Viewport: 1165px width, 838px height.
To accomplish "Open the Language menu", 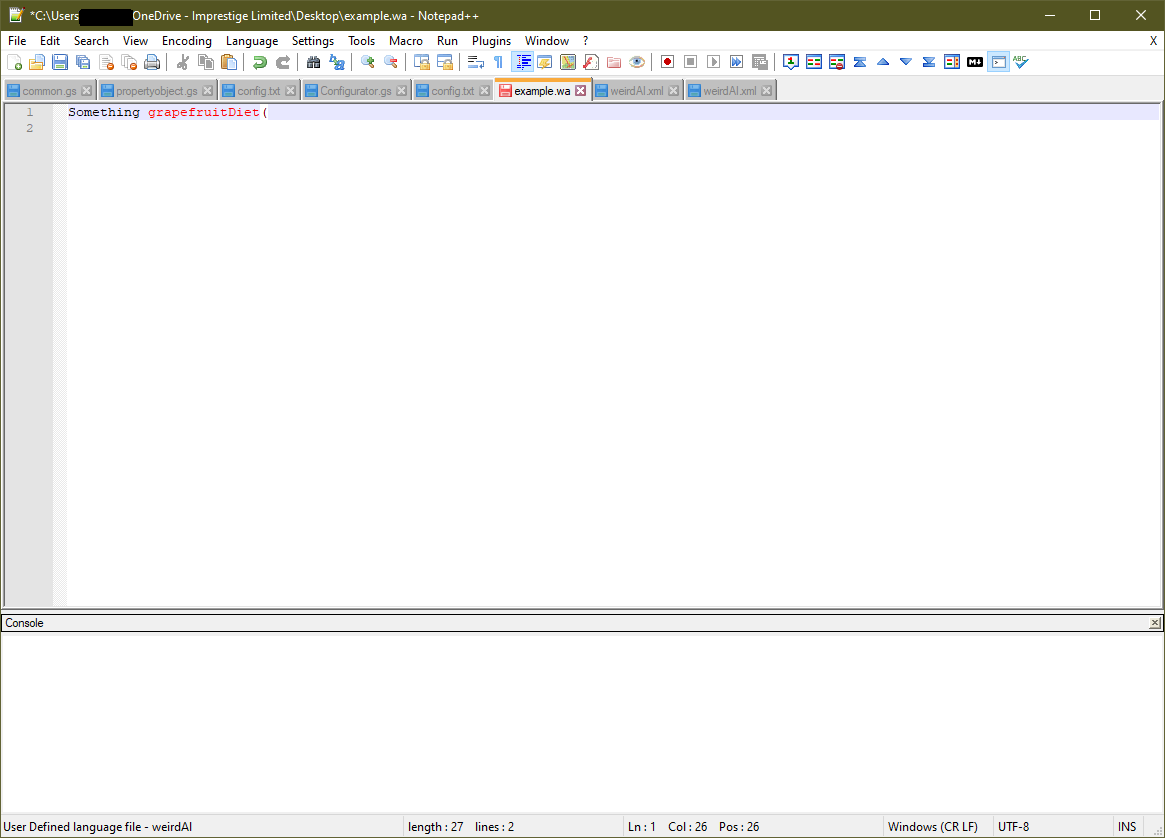I will (252, 41).
